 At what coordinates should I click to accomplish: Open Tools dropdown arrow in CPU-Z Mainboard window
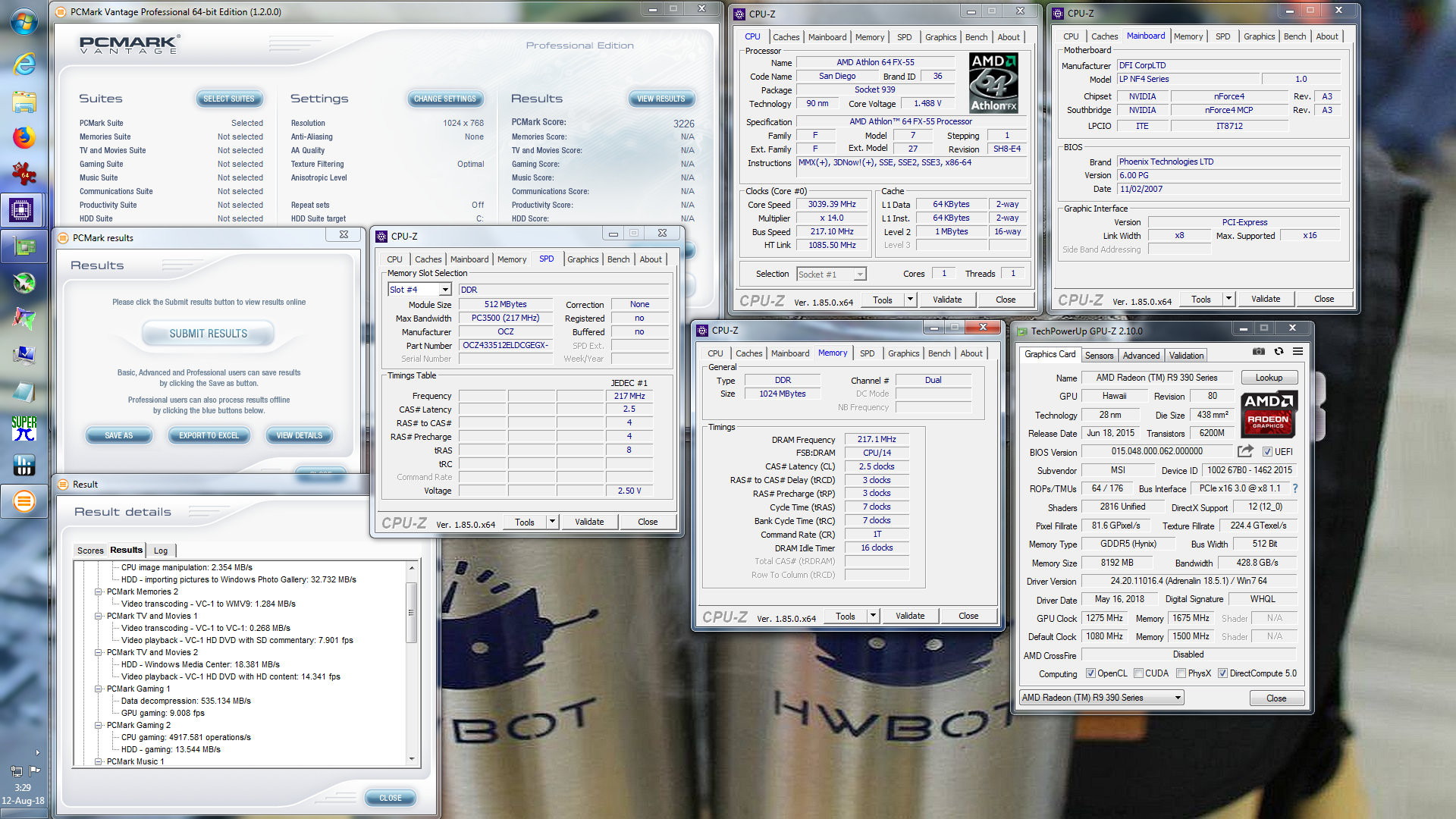[x=1228, y=299]
